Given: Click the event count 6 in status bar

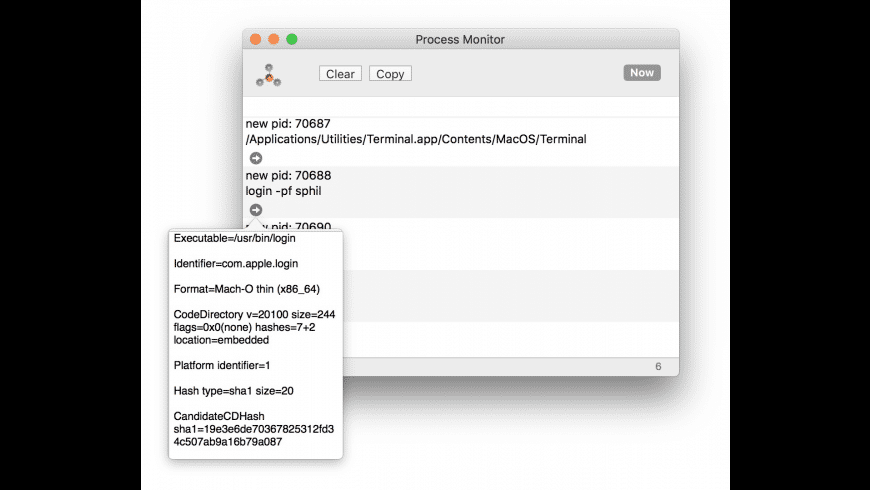Looking at the screenshot, I should [x=658, y=366].
